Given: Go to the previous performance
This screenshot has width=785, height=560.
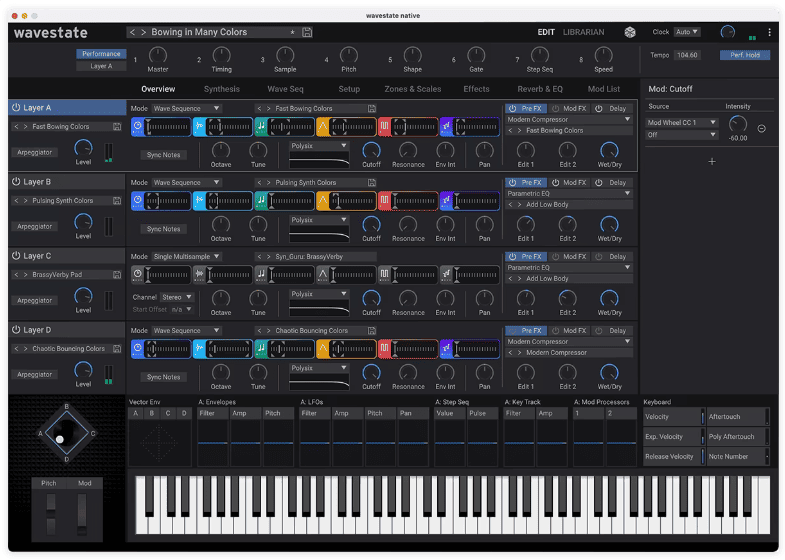Looking at the screenshot, I should click(x=132, y=32).
